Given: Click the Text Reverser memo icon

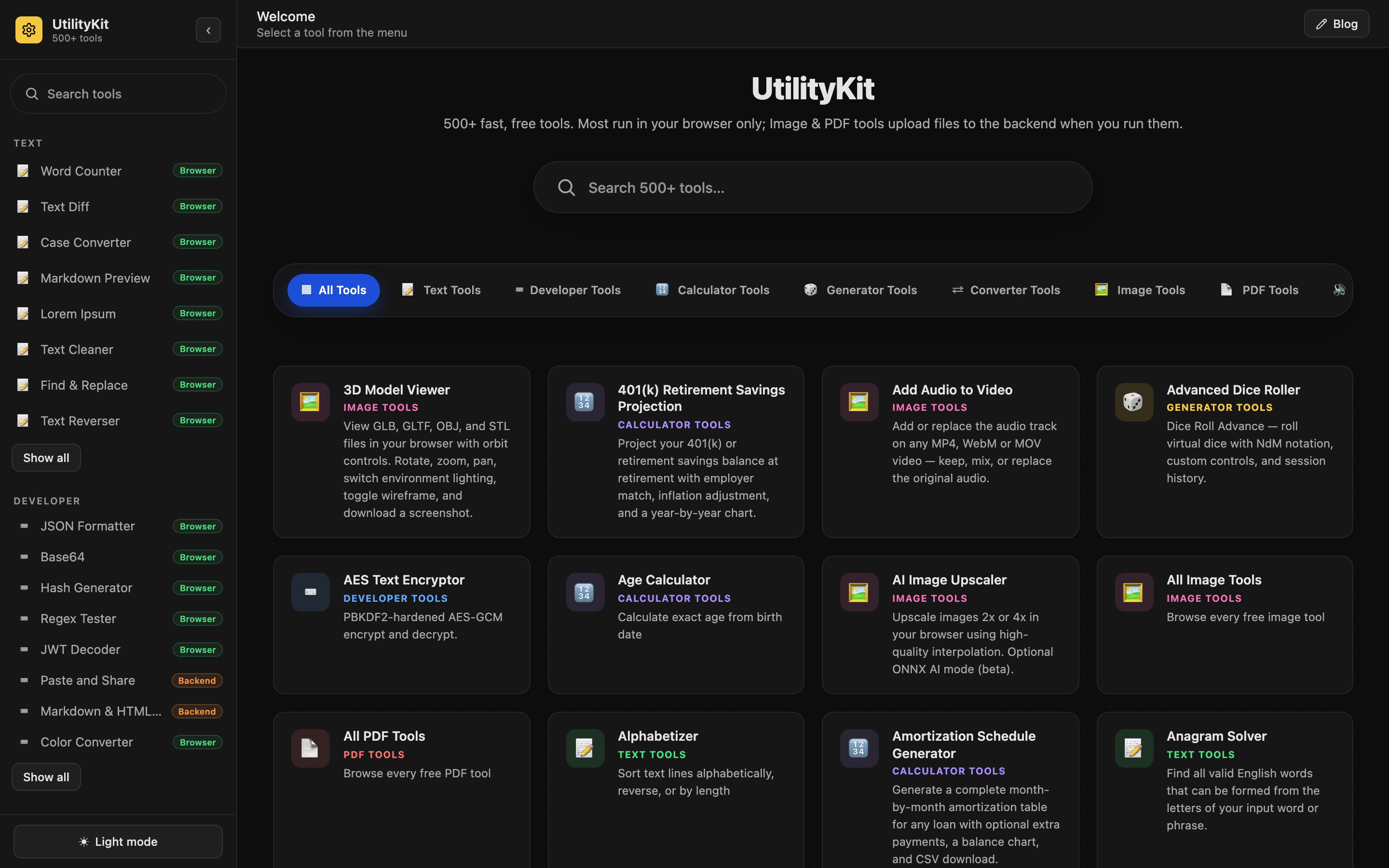Looking at the screenshot, I should [x=23, y=420].
